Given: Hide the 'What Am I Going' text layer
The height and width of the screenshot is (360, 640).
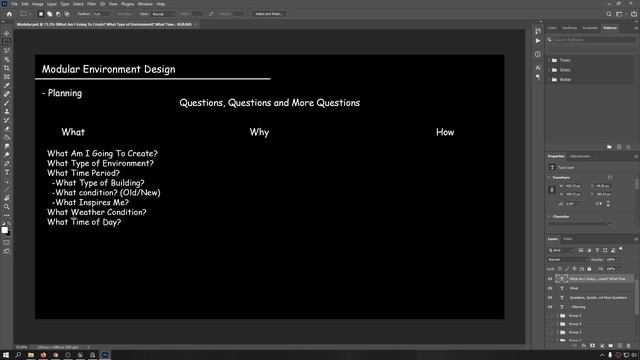Looking at the screenshot, I should pos(550,279).
